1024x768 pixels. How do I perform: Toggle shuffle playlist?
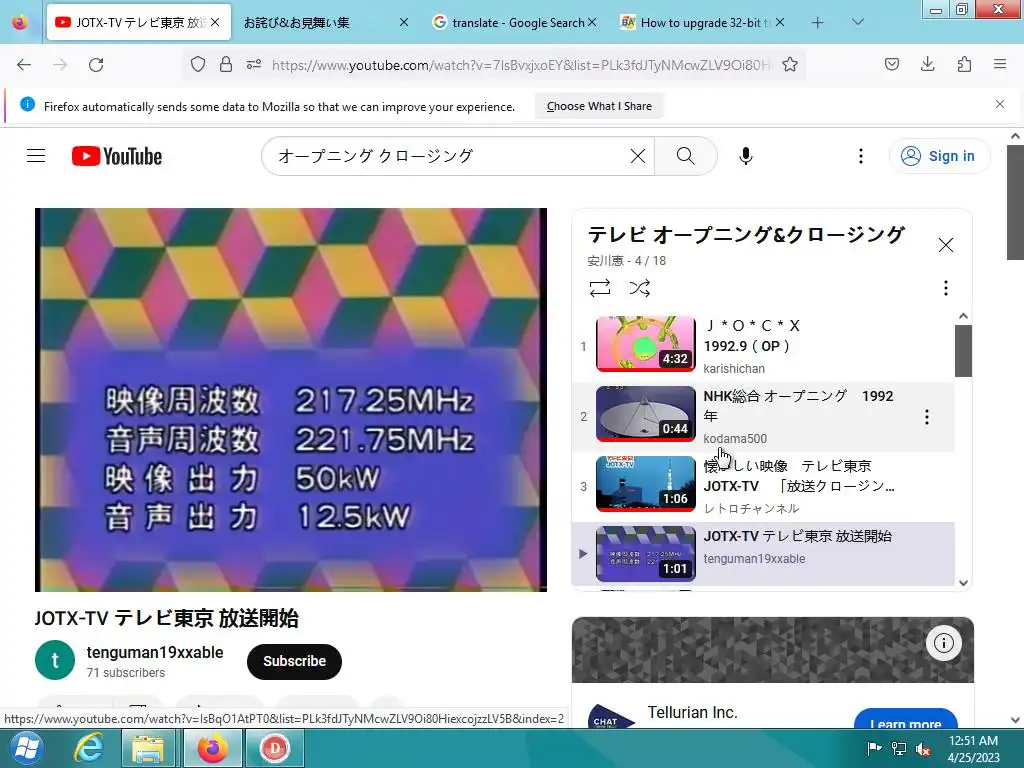(x=640, y=288)
